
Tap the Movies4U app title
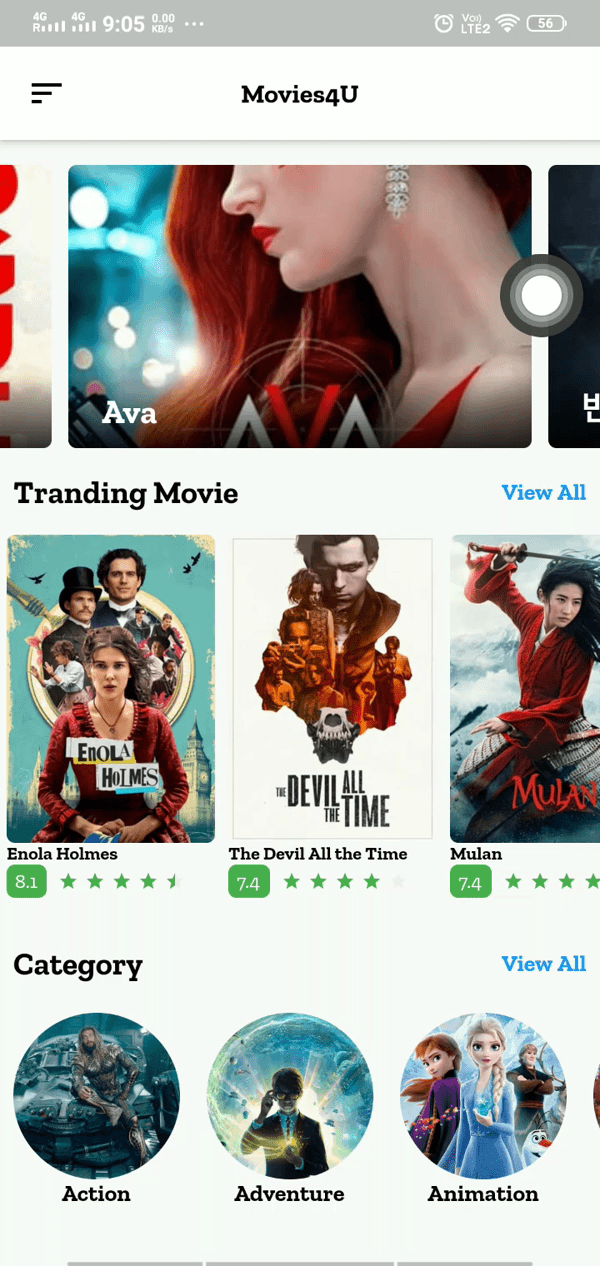299,94
